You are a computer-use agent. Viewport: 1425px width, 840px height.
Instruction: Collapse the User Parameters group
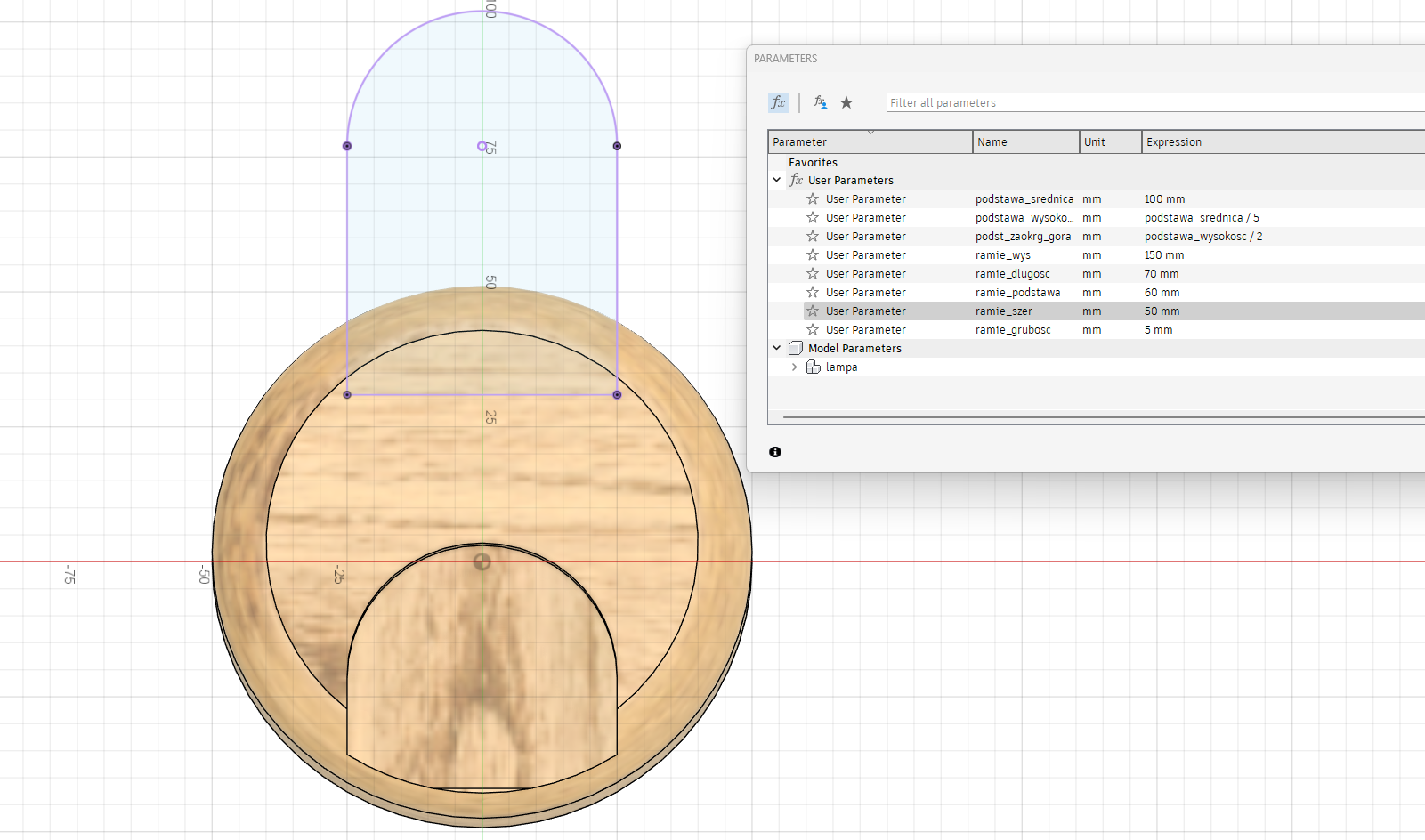click(x=777, y=180)
